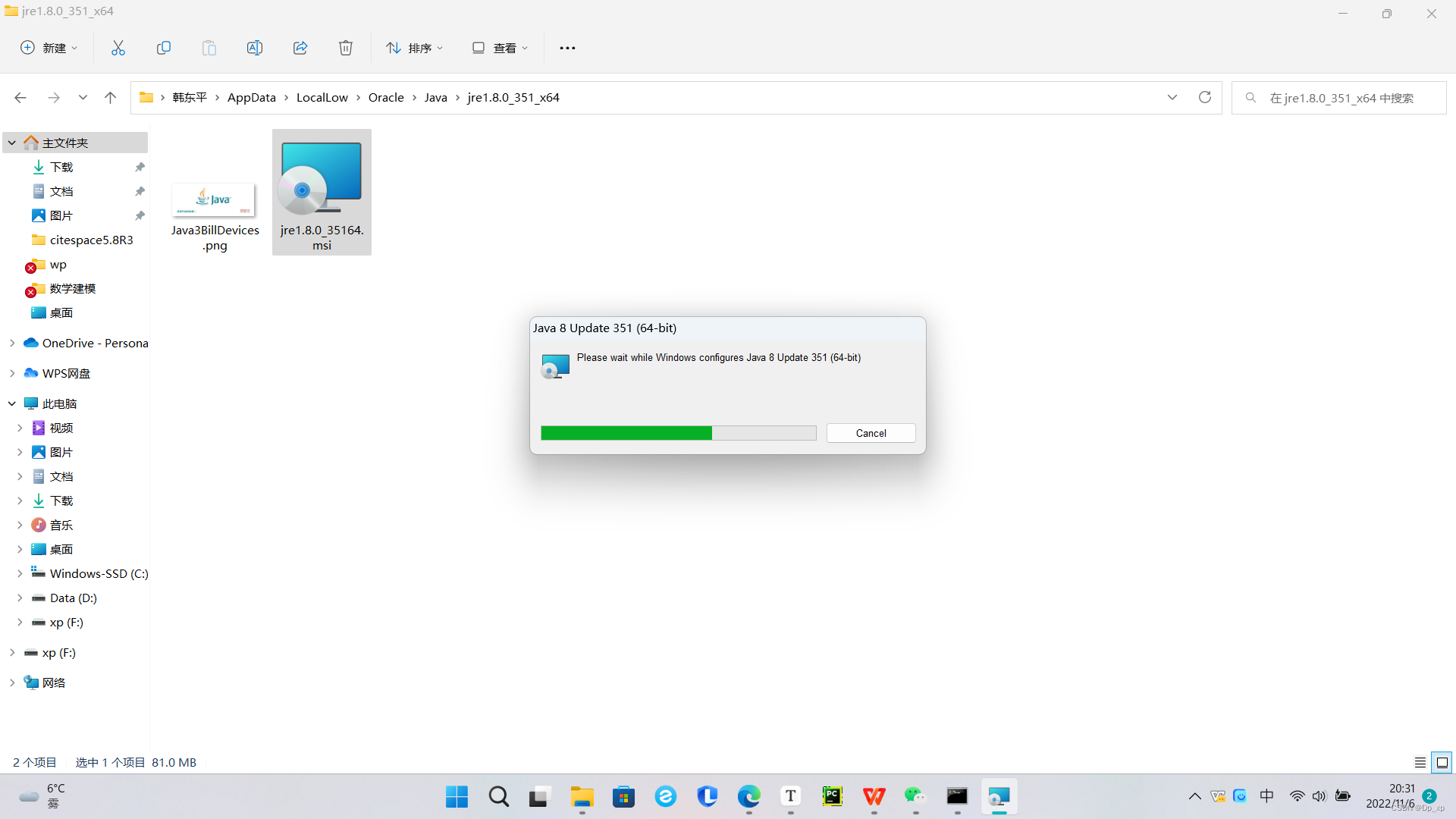Cancel the Java 8 Update installation
The image size is (1456, 819).
tap(871, 433)
